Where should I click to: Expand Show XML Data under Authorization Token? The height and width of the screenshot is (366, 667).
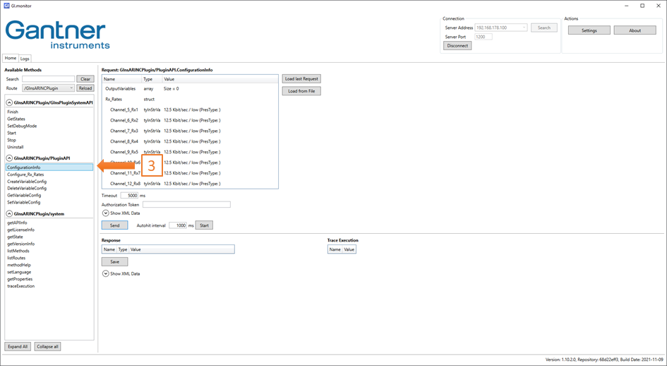(x=105, y=213)
